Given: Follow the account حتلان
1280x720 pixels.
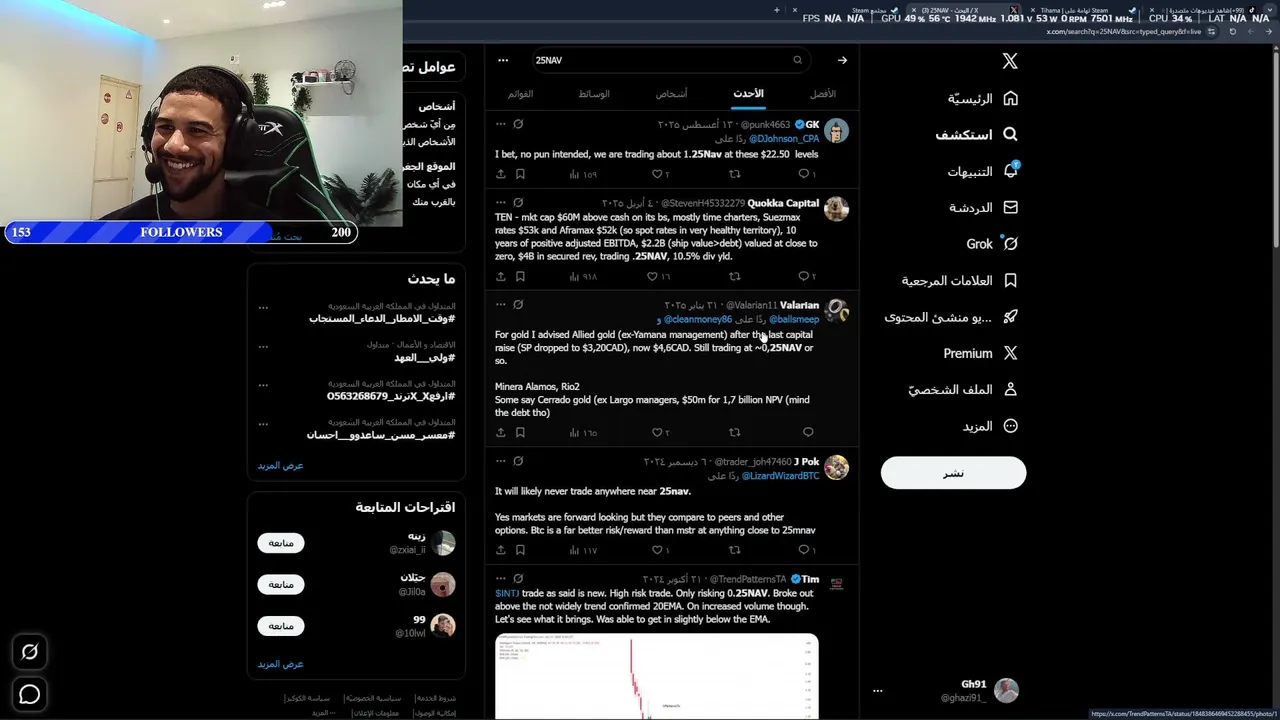Looking at the screenshot, I should point(281,584).
